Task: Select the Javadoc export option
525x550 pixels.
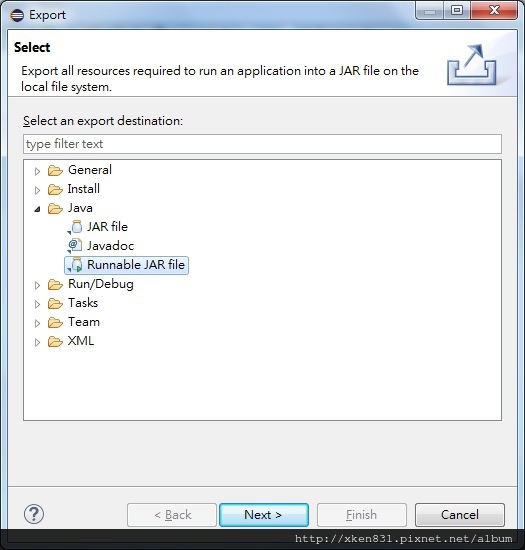Action: coord(110,246)
